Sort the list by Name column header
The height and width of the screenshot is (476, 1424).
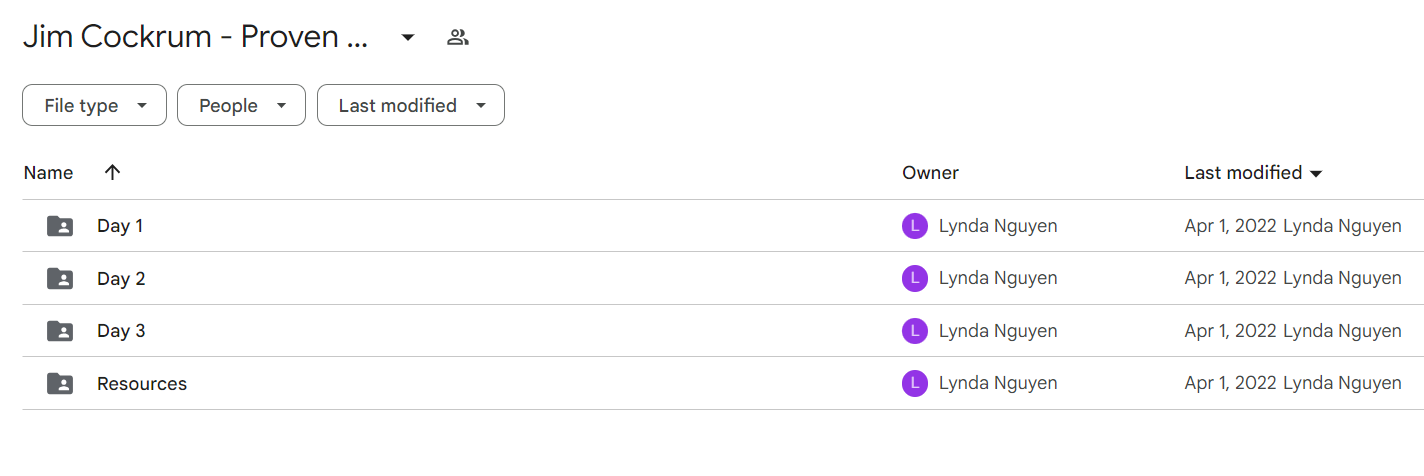[48, 173]
